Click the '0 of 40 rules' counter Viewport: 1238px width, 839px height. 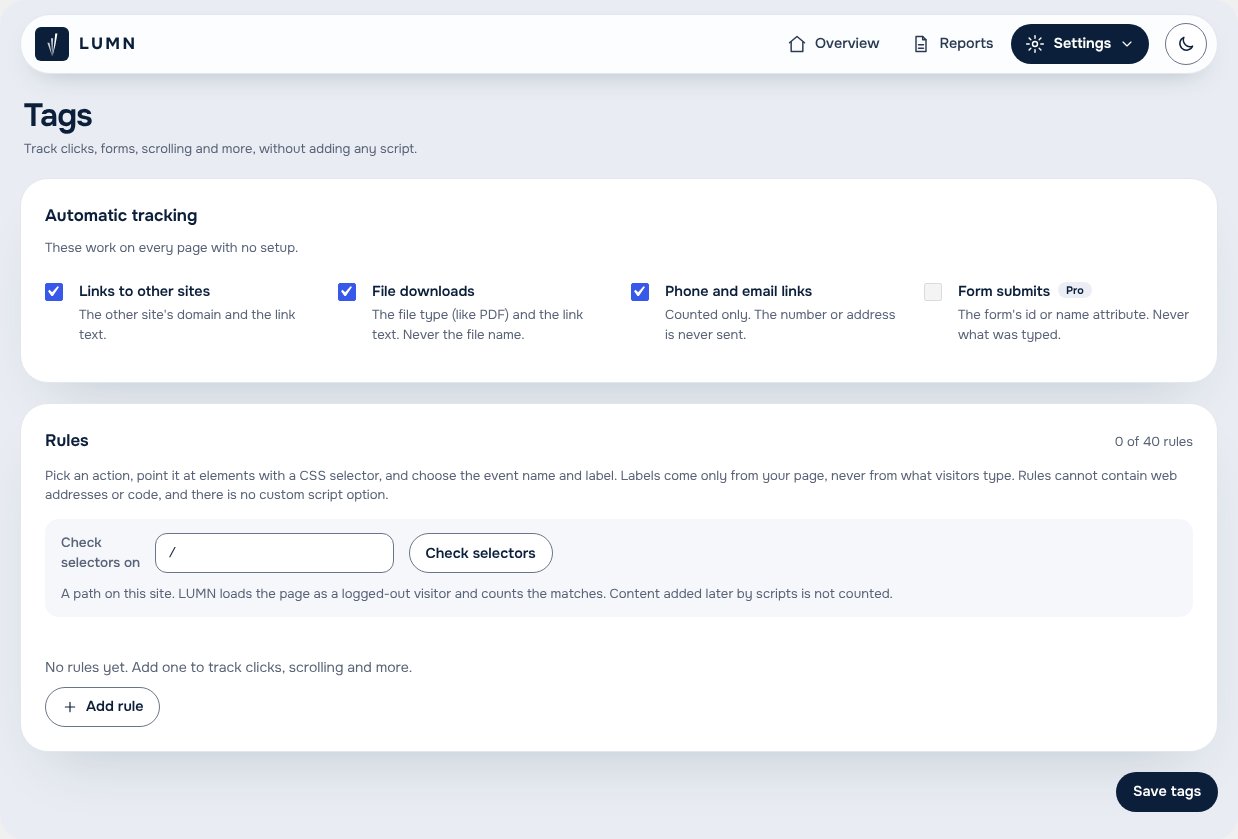pos(1153,442)
